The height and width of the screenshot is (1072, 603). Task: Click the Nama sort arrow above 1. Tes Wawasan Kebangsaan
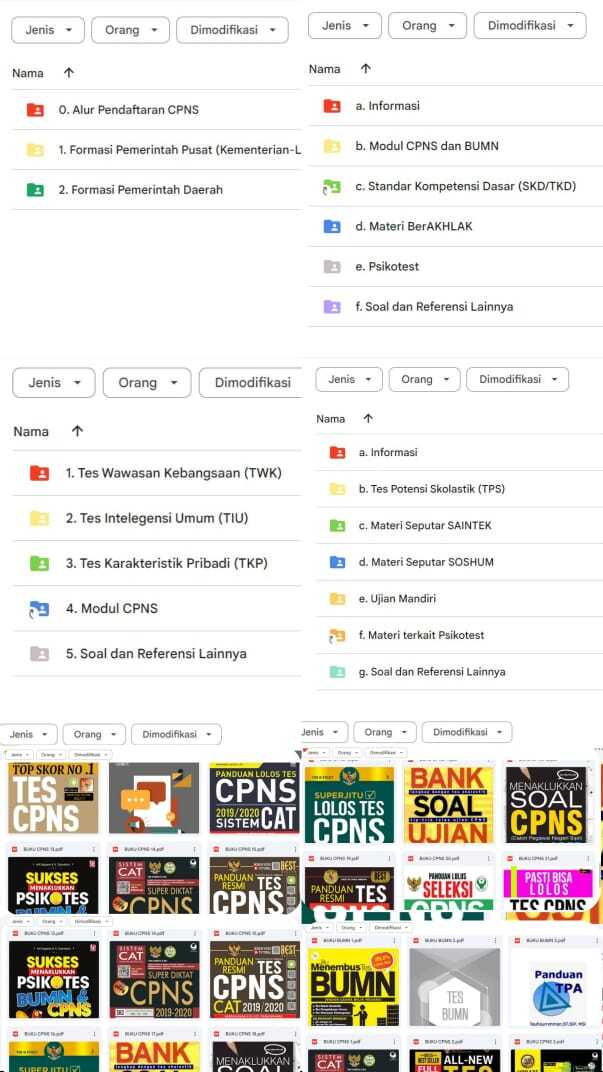[x=77, y=431]
